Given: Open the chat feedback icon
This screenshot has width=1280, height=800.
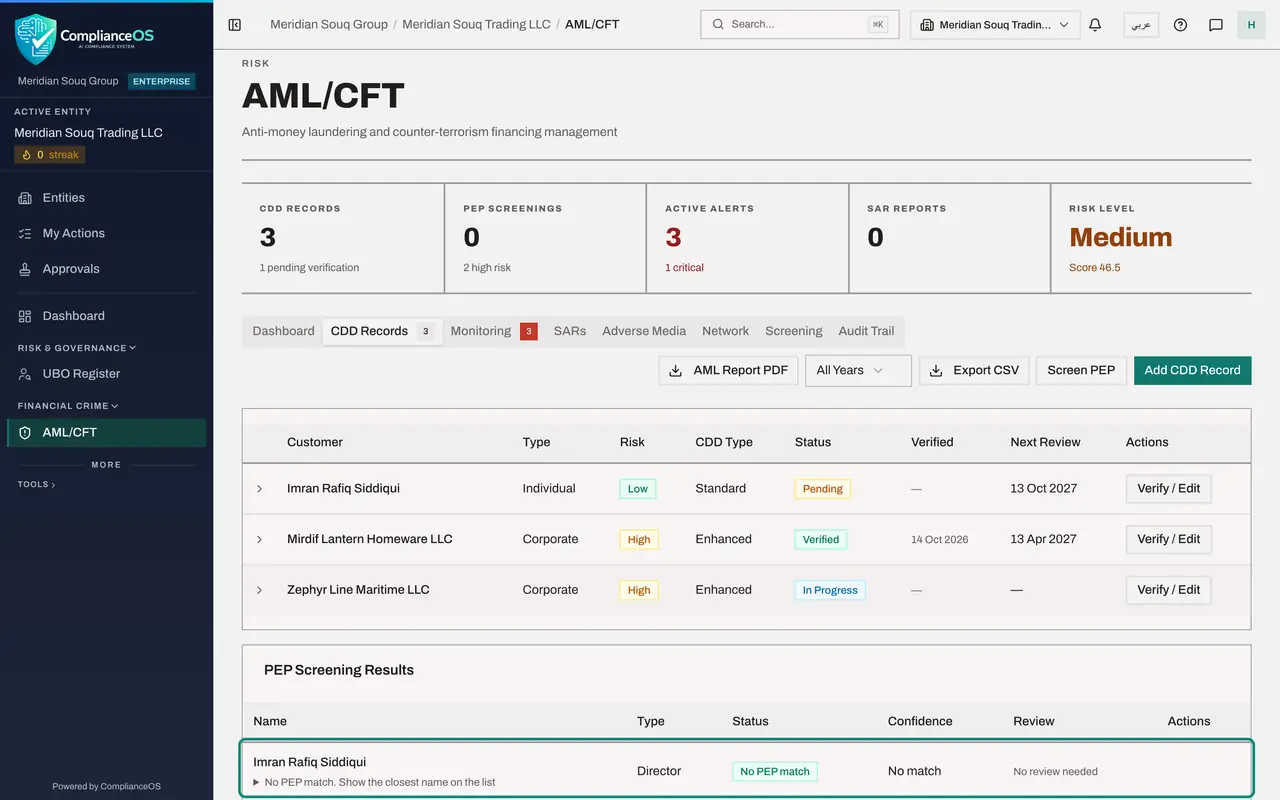Looking at the screenshot, I should pos(1216,24).
